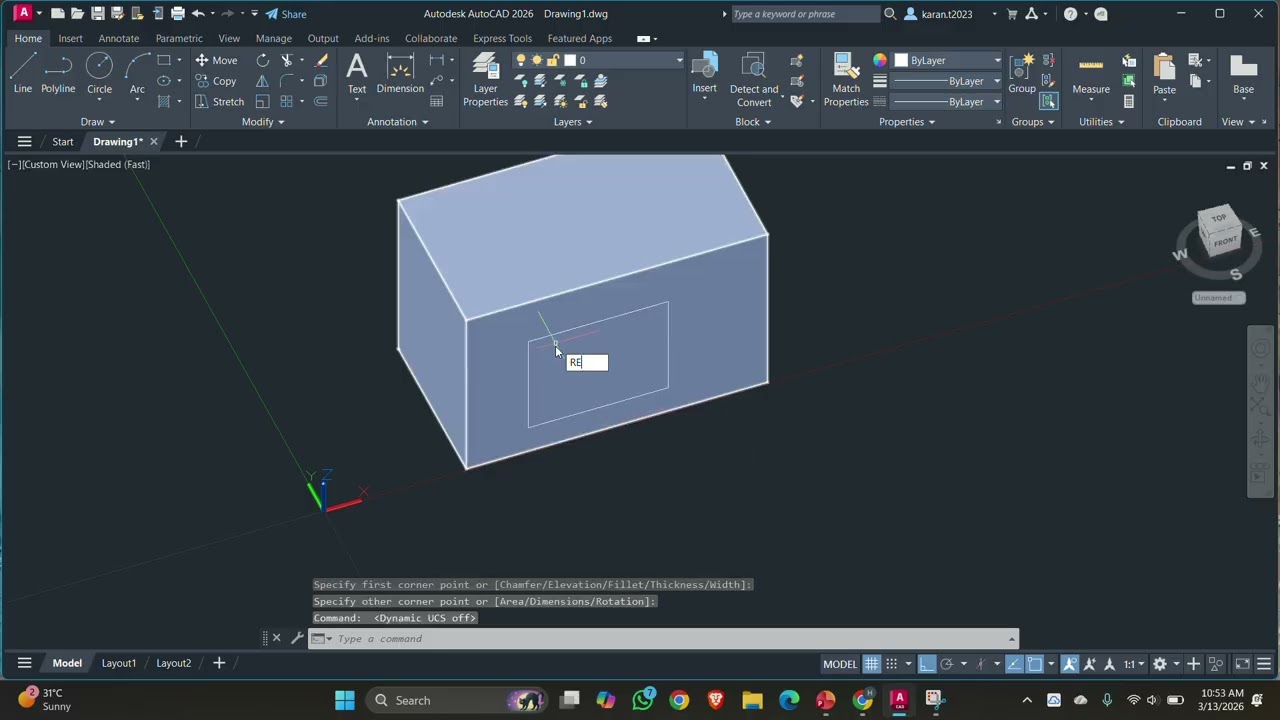Click the keyword search box

click(x=805, y=14)
